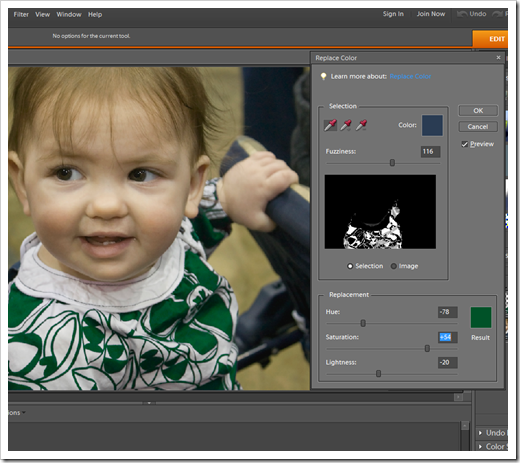Click OK in Replace Color dialog
This screenshot has height=463, width=520.
click(478, 111)
